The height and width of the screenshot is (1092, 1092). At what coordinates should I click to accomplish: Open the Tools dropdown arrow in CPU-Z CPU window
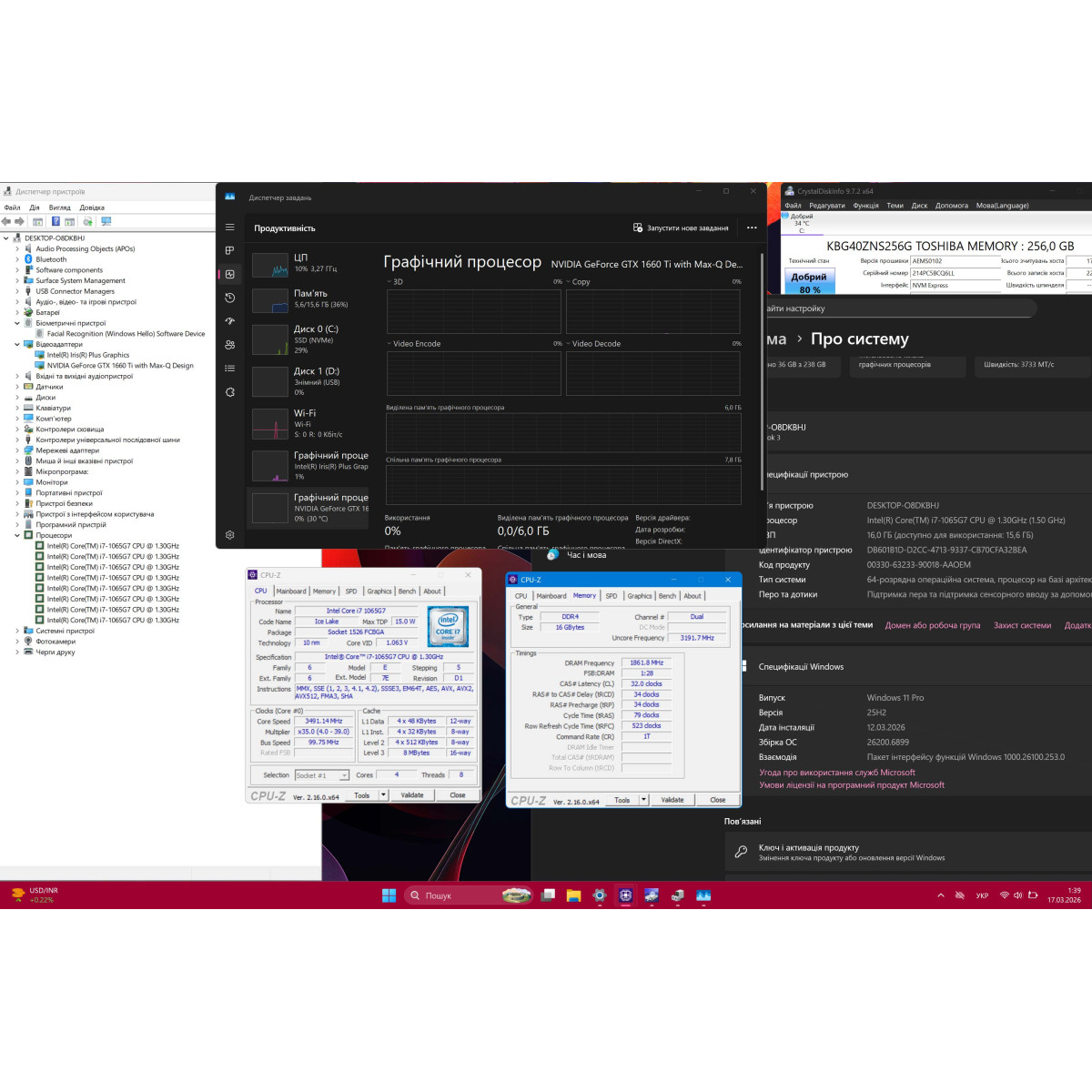tap(383, 794)
